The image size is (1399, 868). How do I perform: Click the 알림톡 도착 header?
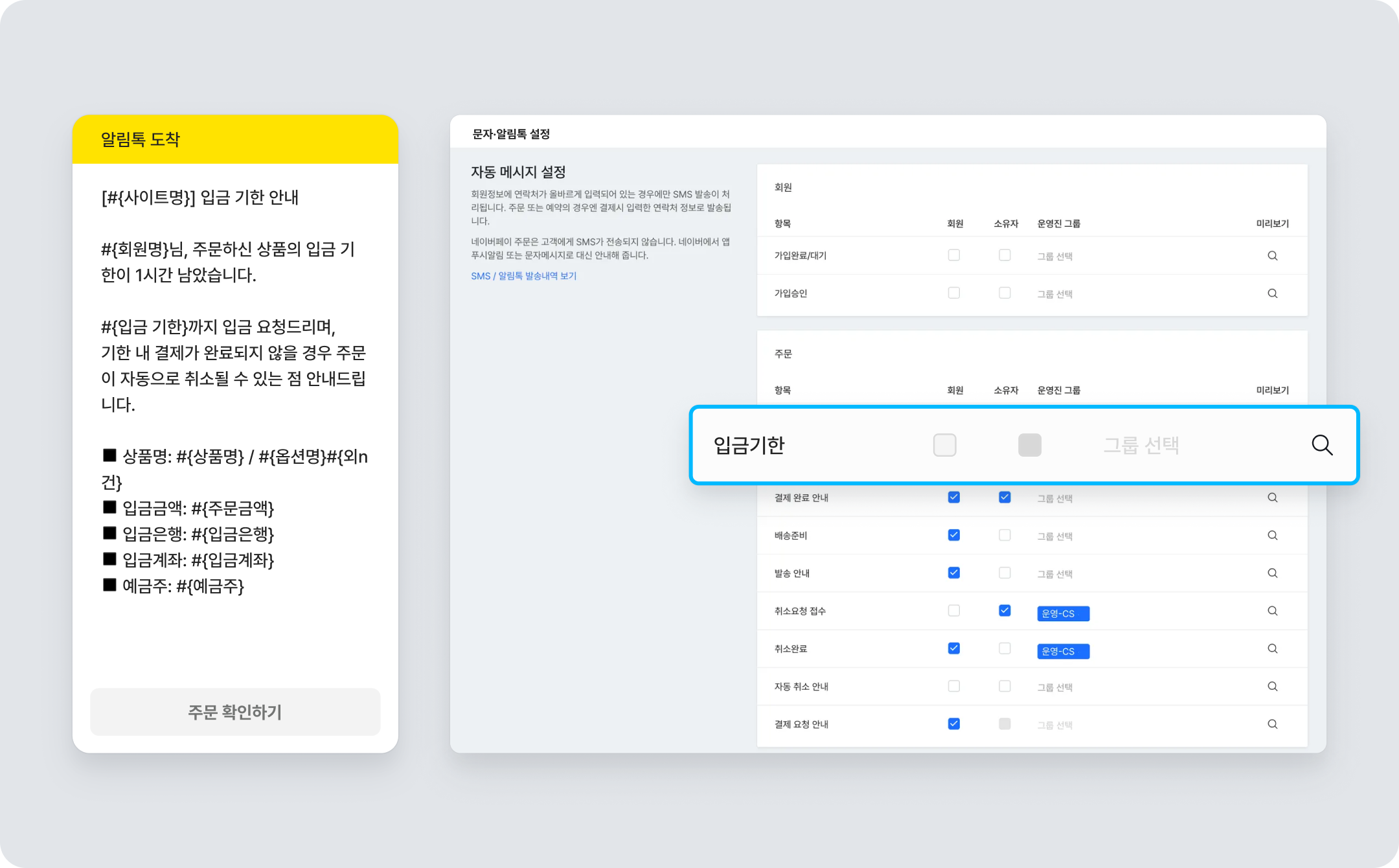(235, 139)
